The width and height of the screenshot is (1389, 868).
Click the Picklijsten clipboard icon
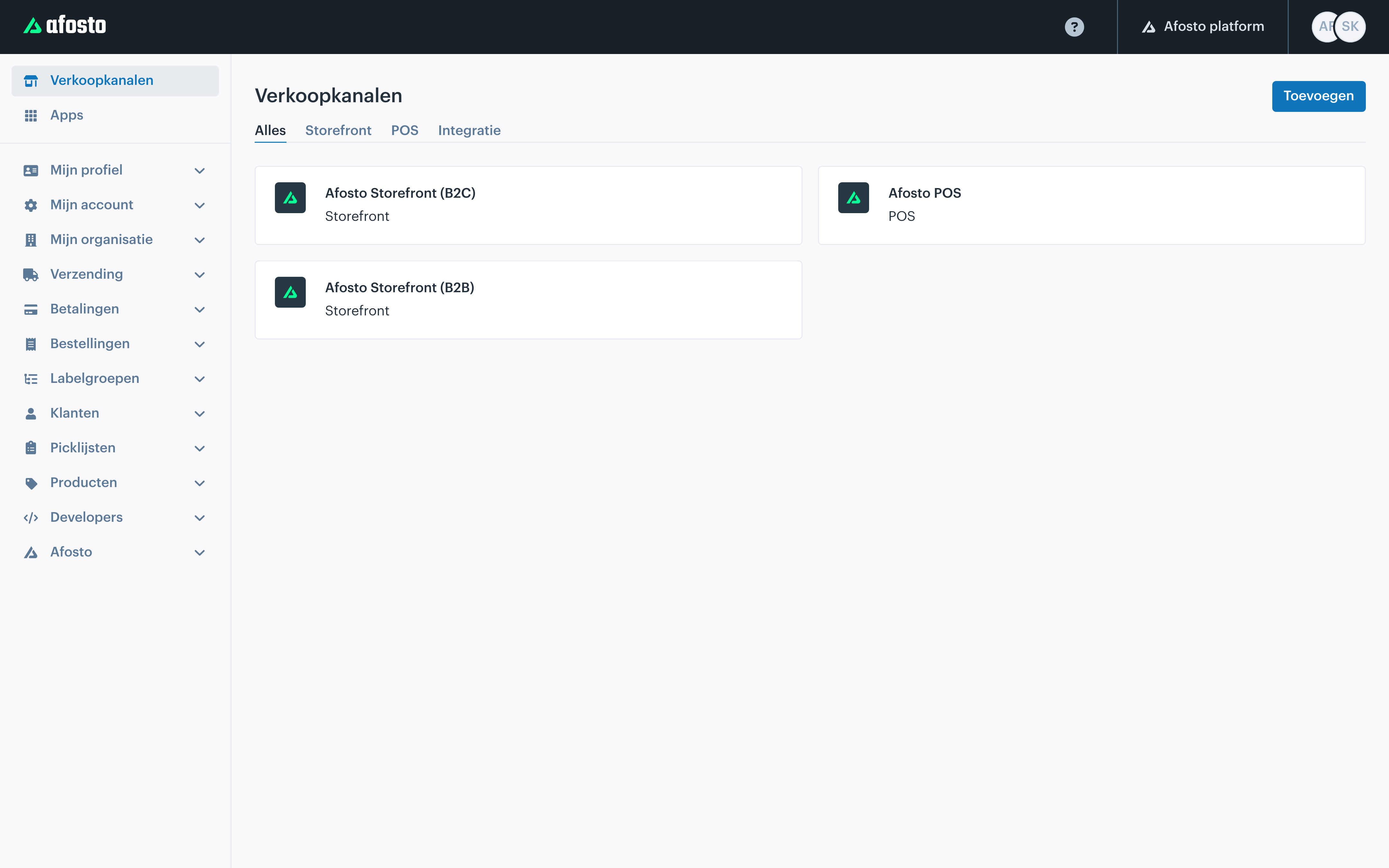point(31,448)
